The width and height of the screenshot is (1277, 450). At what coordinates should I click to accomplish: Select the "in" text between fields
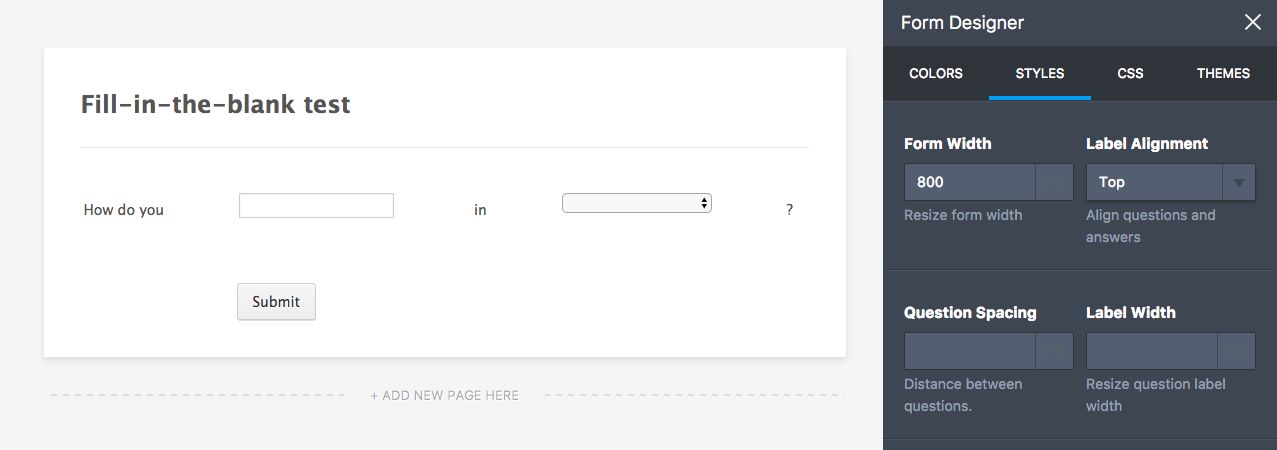480,210
